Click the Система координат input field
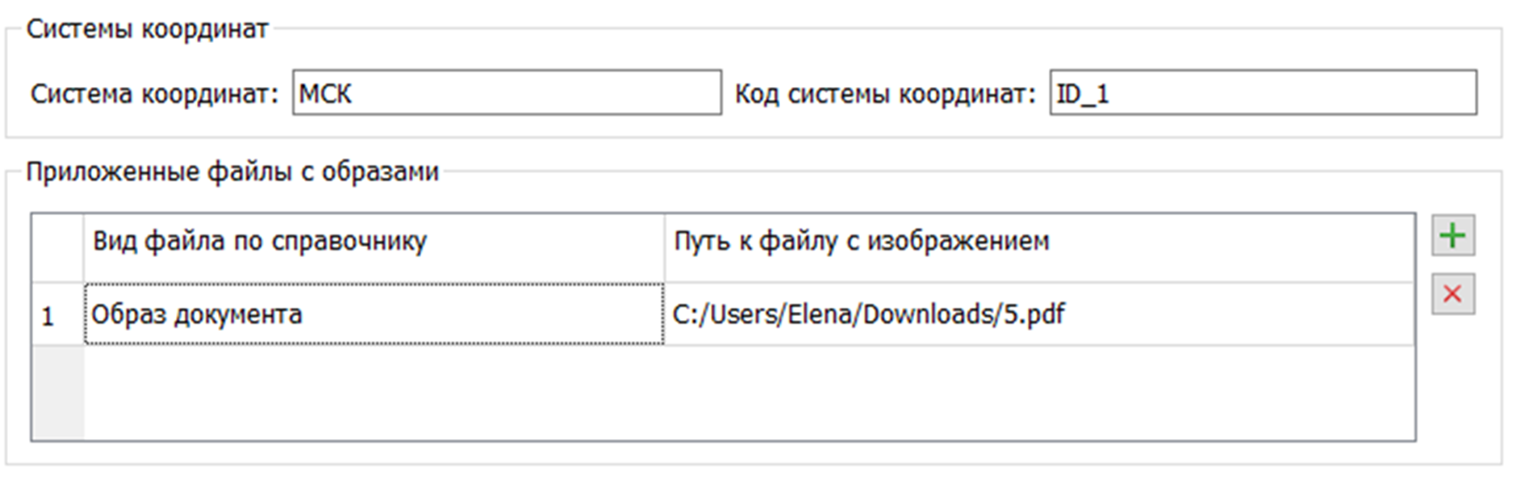 (x=506, y=94)
